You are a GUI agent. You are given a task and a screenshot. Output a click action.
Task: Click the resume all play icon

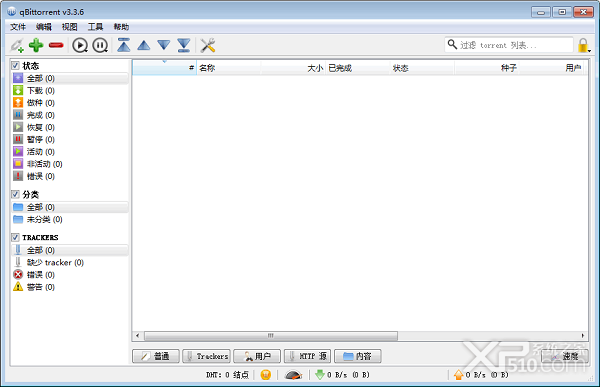(x=80, y=45)
